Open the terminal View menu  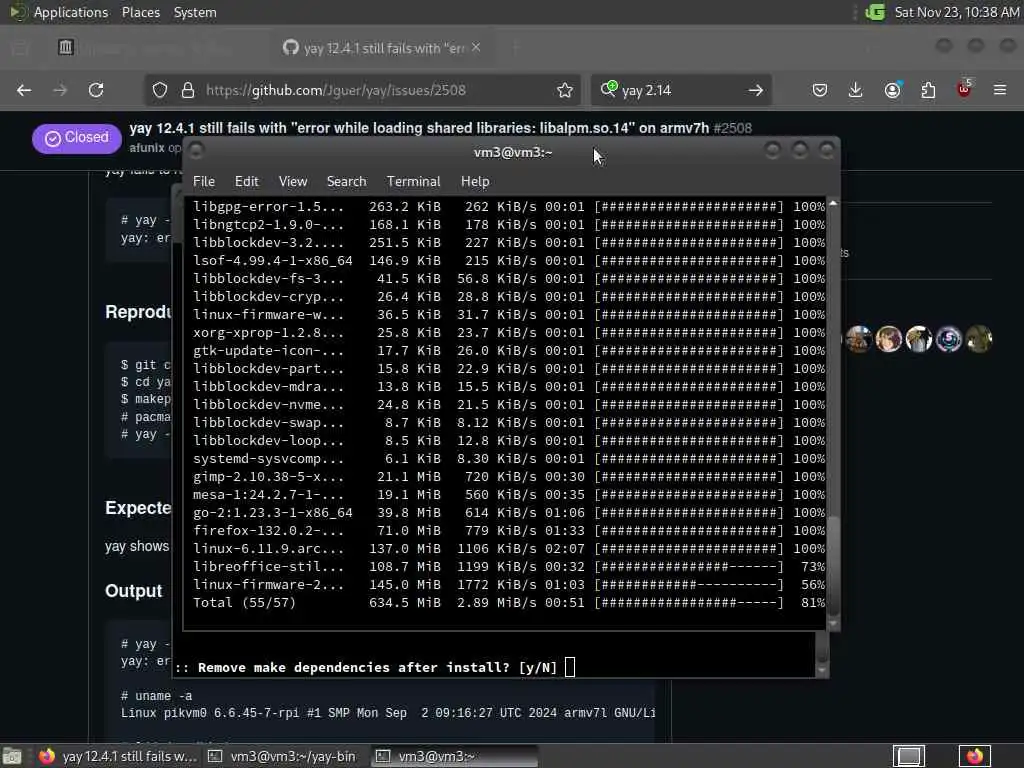pos(293,182)
